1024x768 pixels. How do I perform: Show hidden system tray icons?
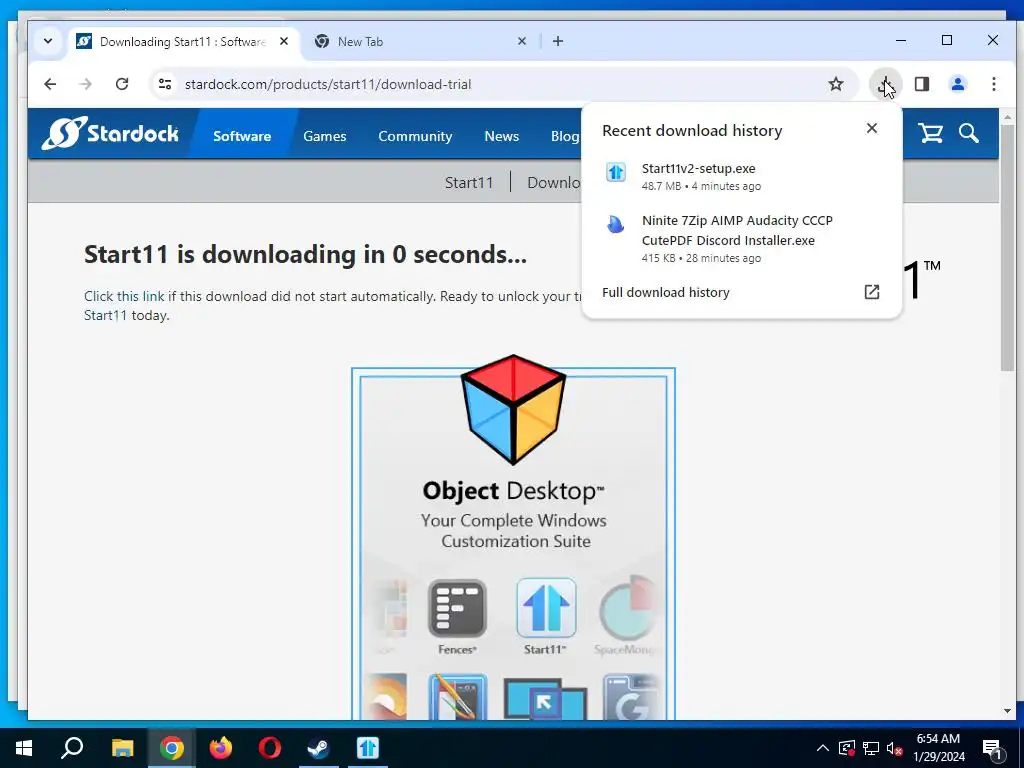click(822, 748)
